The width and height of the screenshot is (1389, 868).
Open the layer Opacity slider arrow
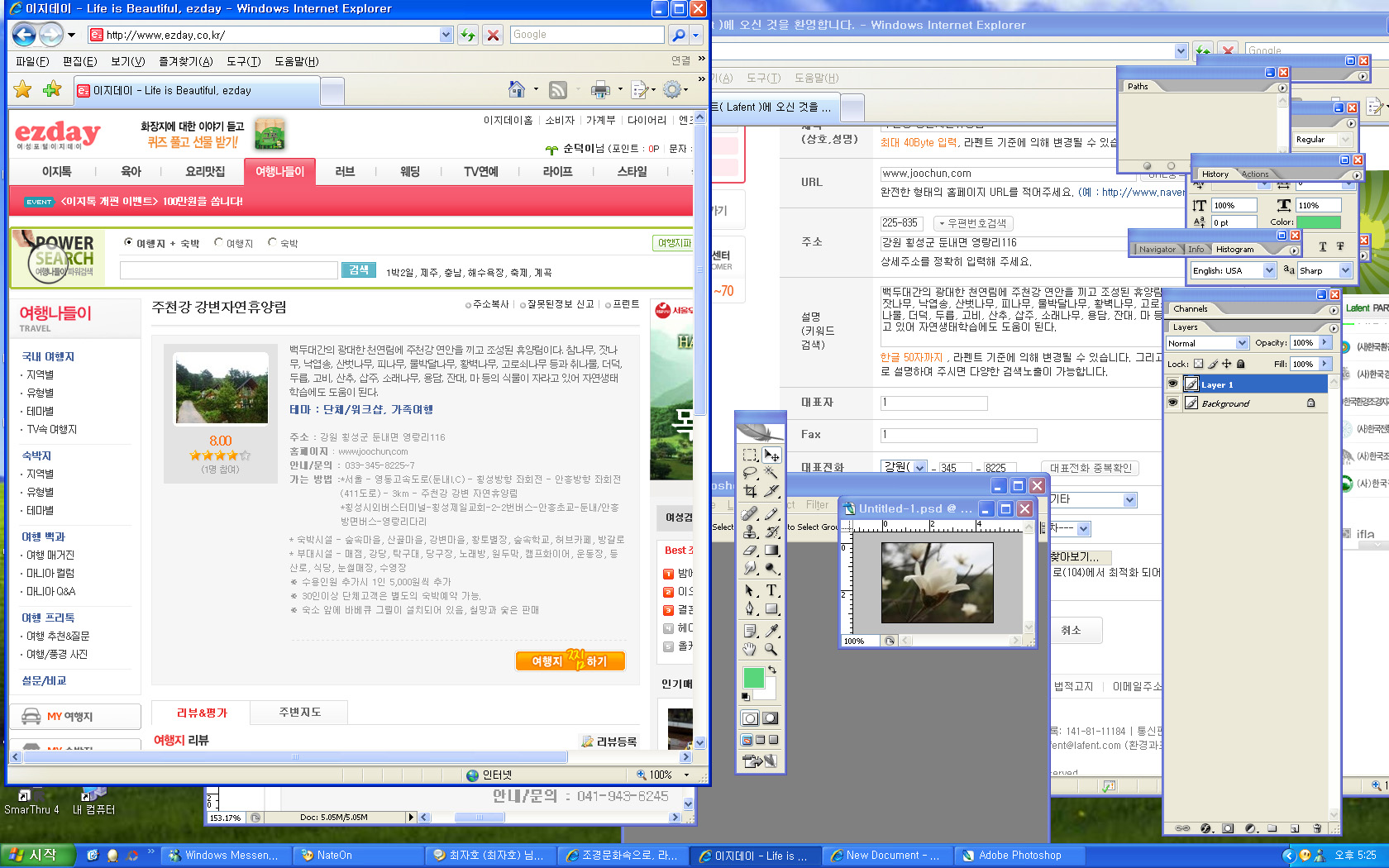click(1325, 342)
